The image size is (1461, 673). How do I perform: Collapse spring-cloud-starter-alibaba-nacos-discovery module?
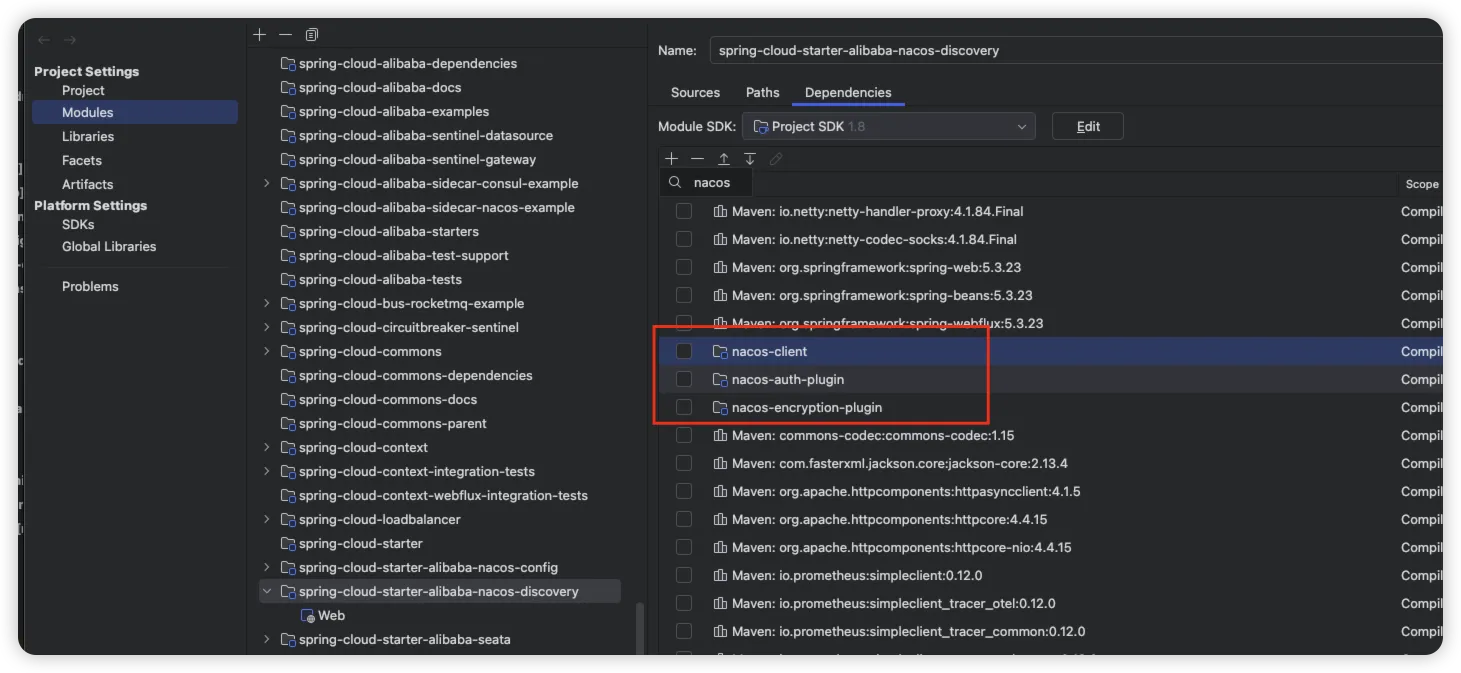coord(267,591)
